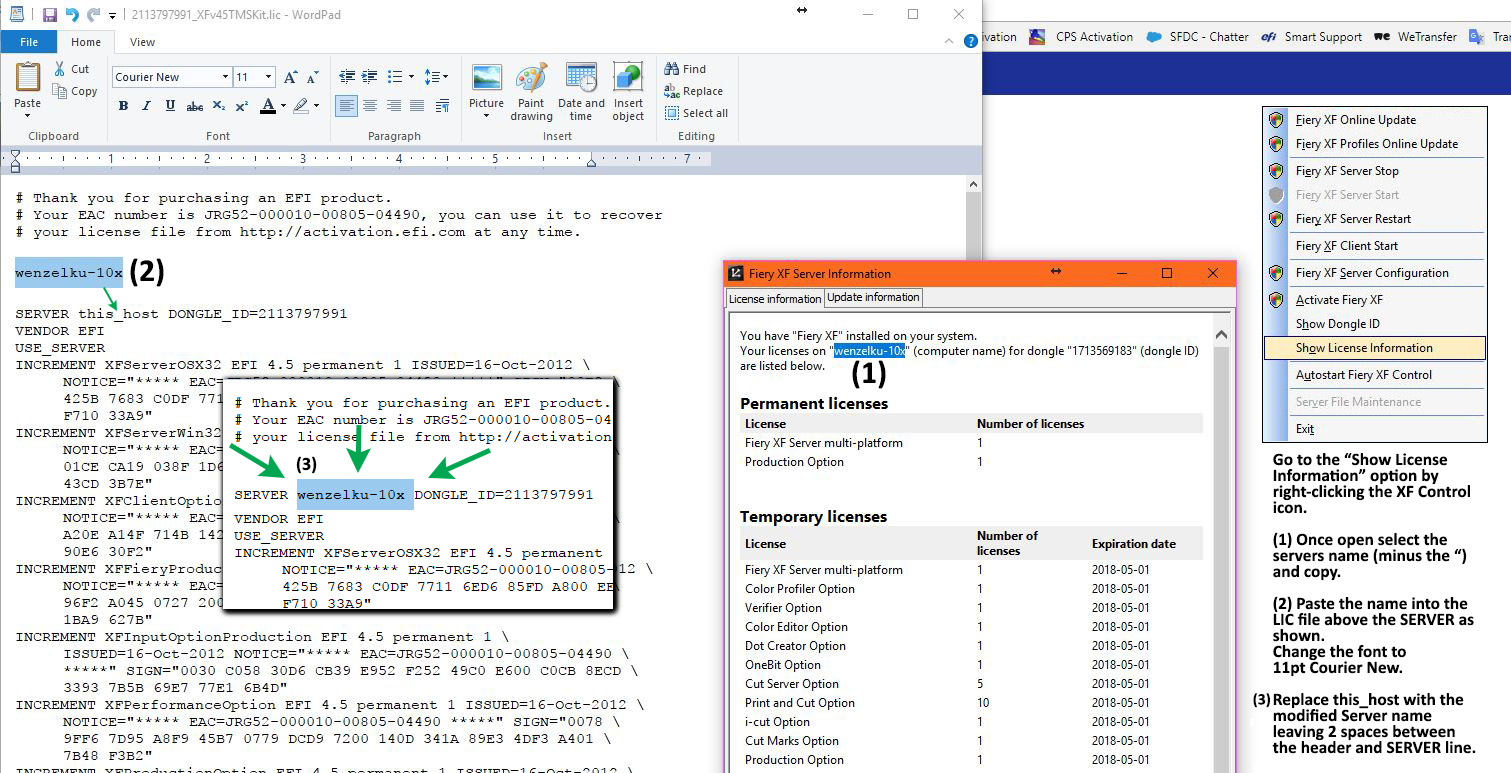Click Select all in Editing group
The image size is (1511, 773).
[697, 113]
